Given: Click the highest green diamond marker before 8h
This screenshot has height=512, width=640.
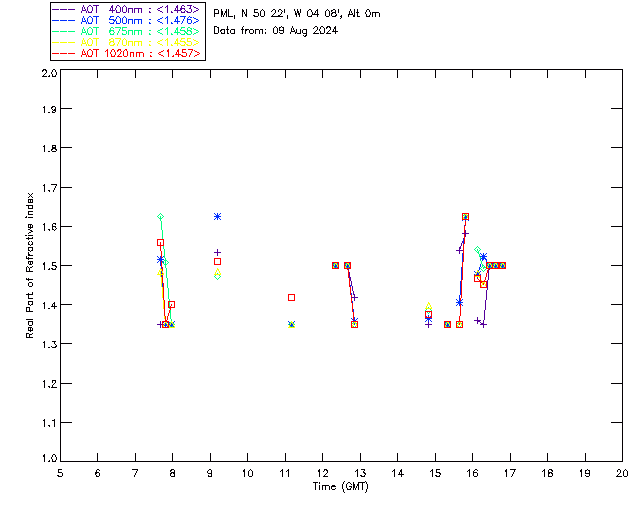Looking at the screenshot, I should coord(160,216).
